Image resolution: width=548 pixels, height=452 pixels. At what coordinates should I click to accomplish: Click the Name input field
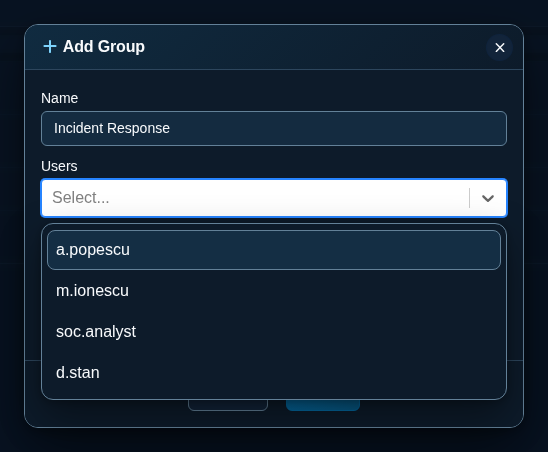tap(274, 128)
